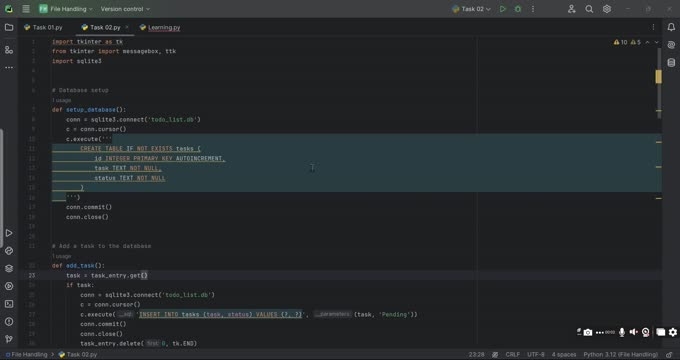Open the Problems tool window

9,321
